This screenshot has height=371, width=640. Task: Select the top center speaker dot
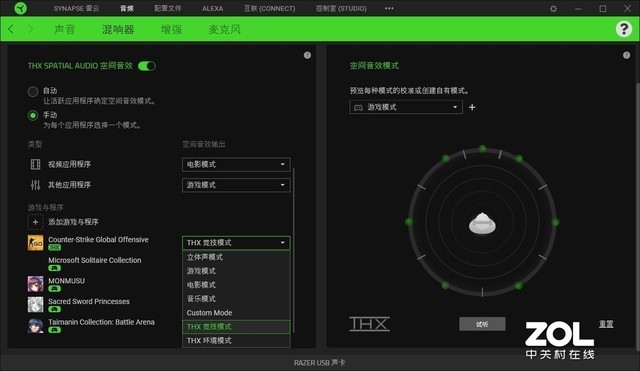[482, 149]
